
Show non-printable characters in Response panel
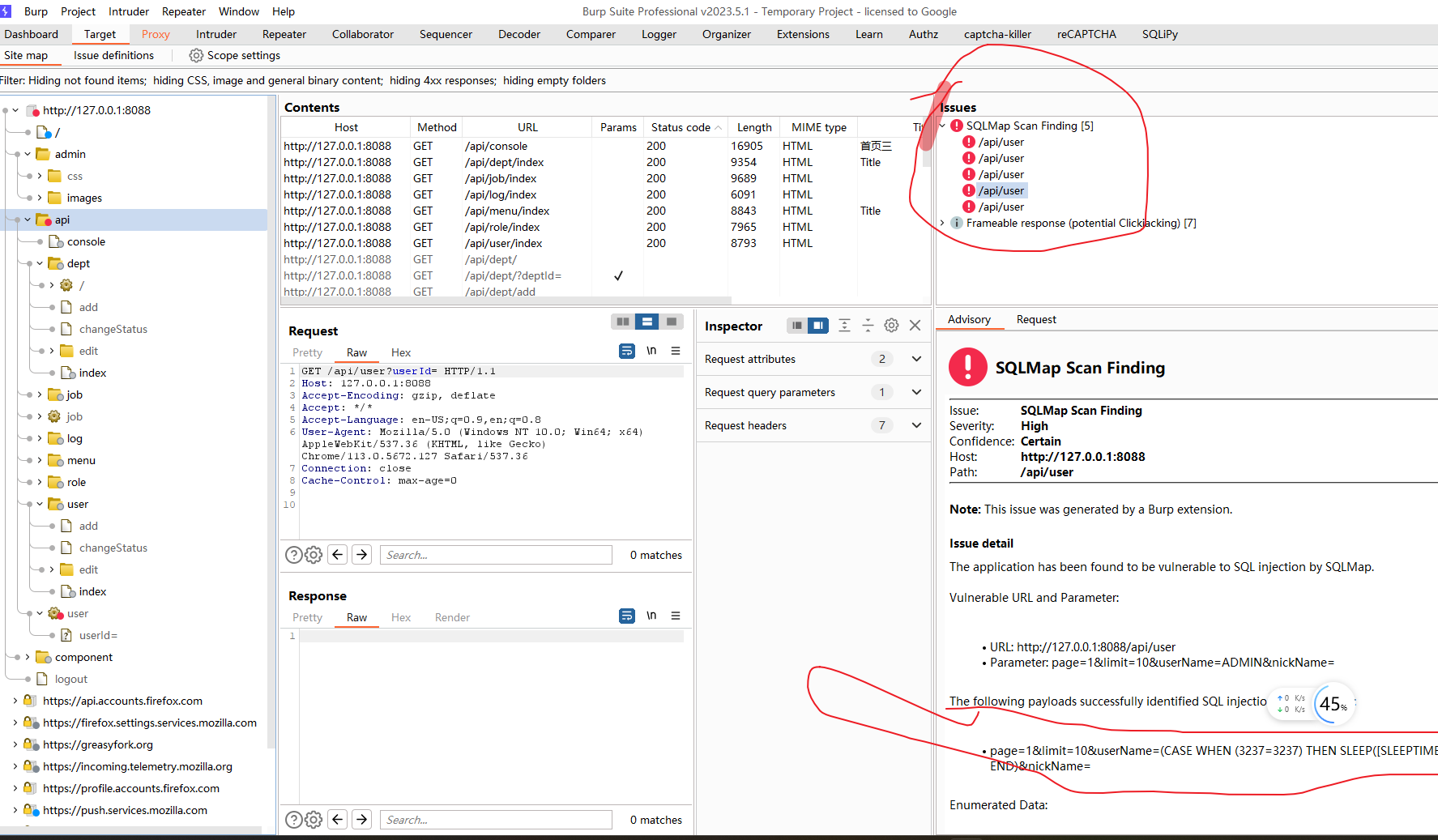coord(651,616)
